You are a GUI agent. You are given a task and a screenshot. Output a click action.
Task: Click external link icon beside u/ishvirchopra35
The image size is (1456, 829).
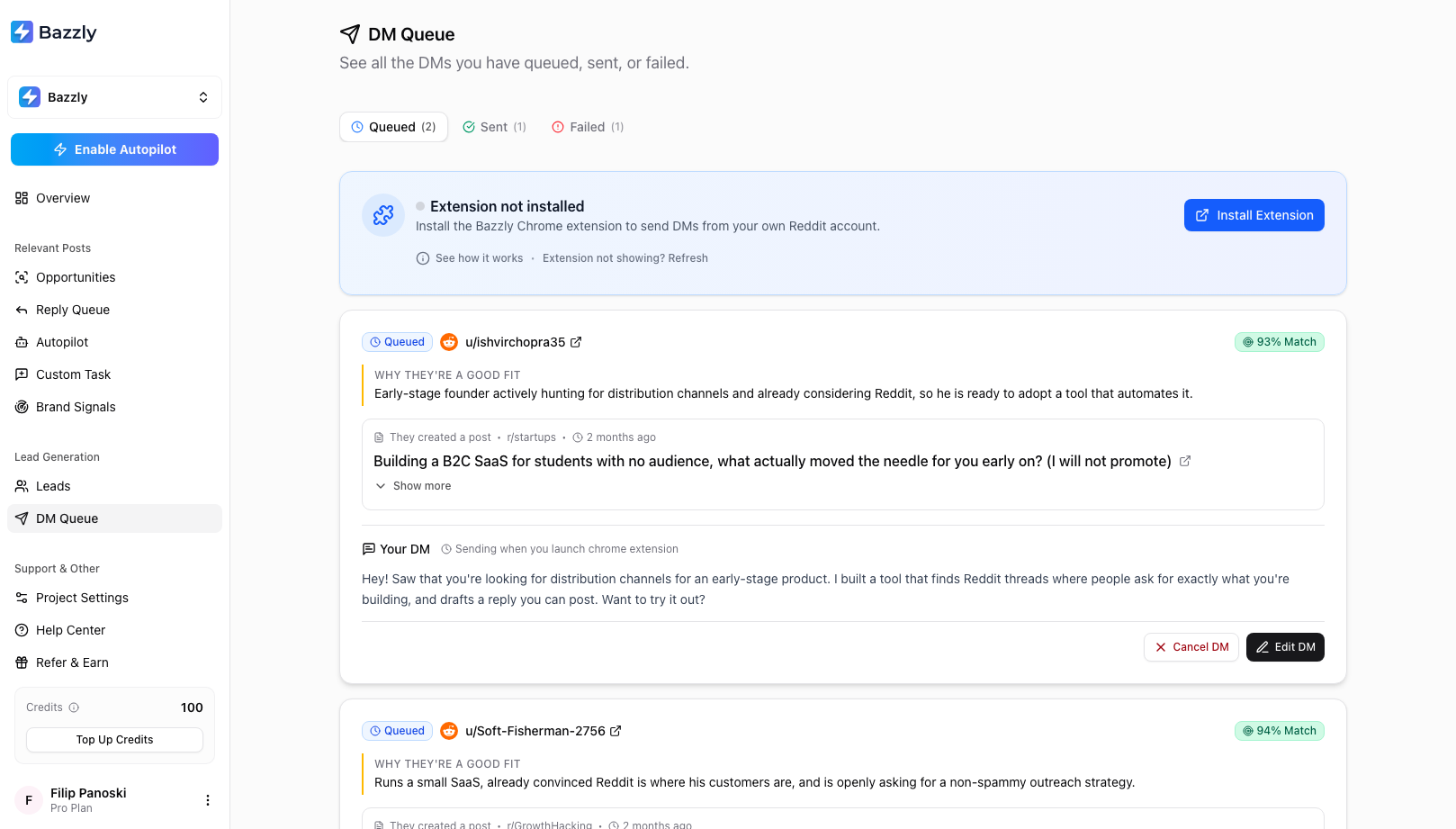(x=576, y=342)
